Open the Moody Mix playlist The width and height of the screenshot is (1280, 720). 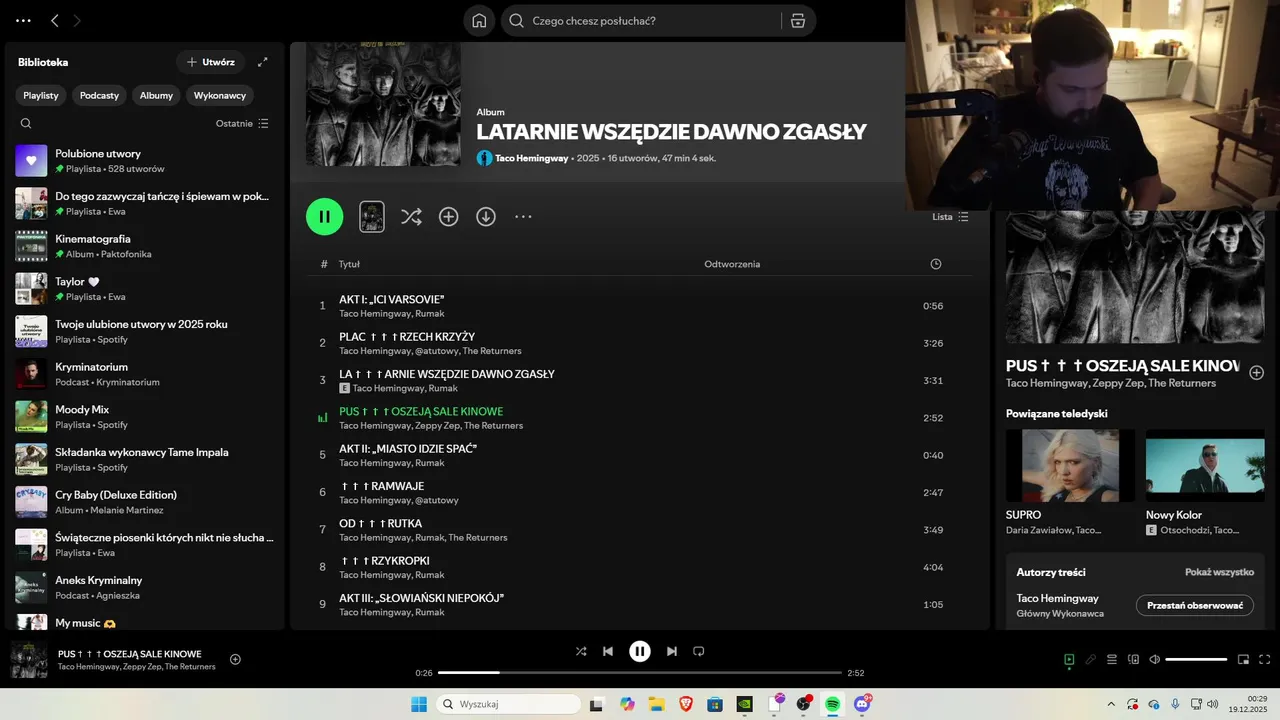click(145, 416)
